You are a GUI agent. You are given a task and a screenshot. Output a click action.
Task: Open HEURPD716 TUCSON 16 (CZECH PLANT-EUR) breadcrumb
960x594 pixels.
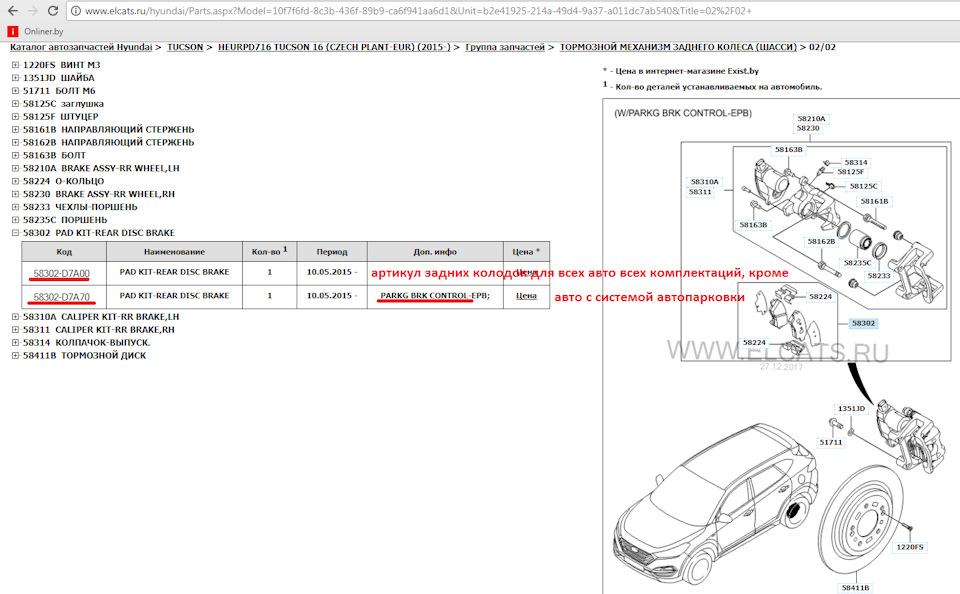tap(334, 47)
